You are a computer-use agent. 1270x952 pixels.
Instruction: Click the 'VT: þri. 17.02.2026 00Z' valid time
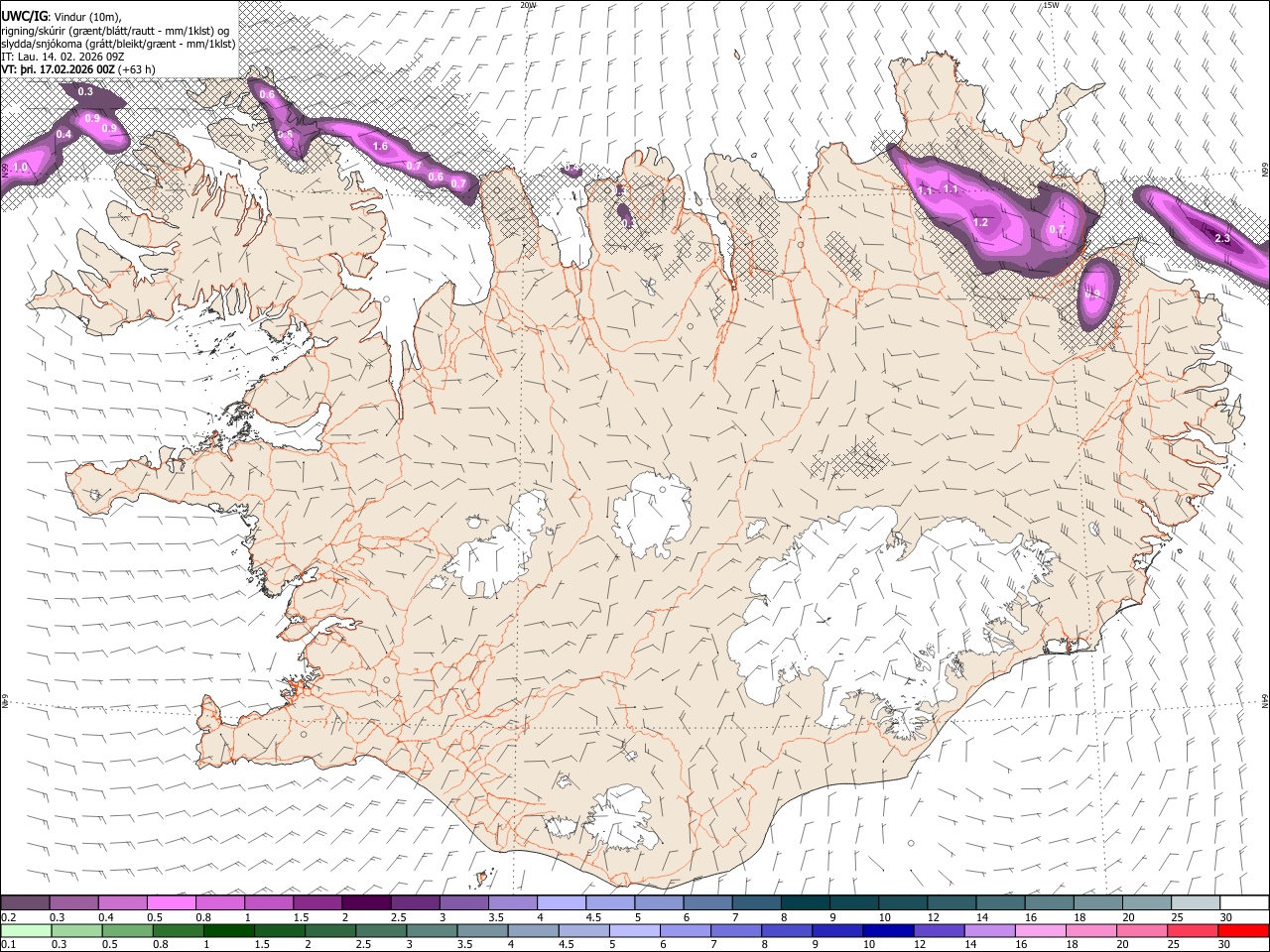pos(58,70)
